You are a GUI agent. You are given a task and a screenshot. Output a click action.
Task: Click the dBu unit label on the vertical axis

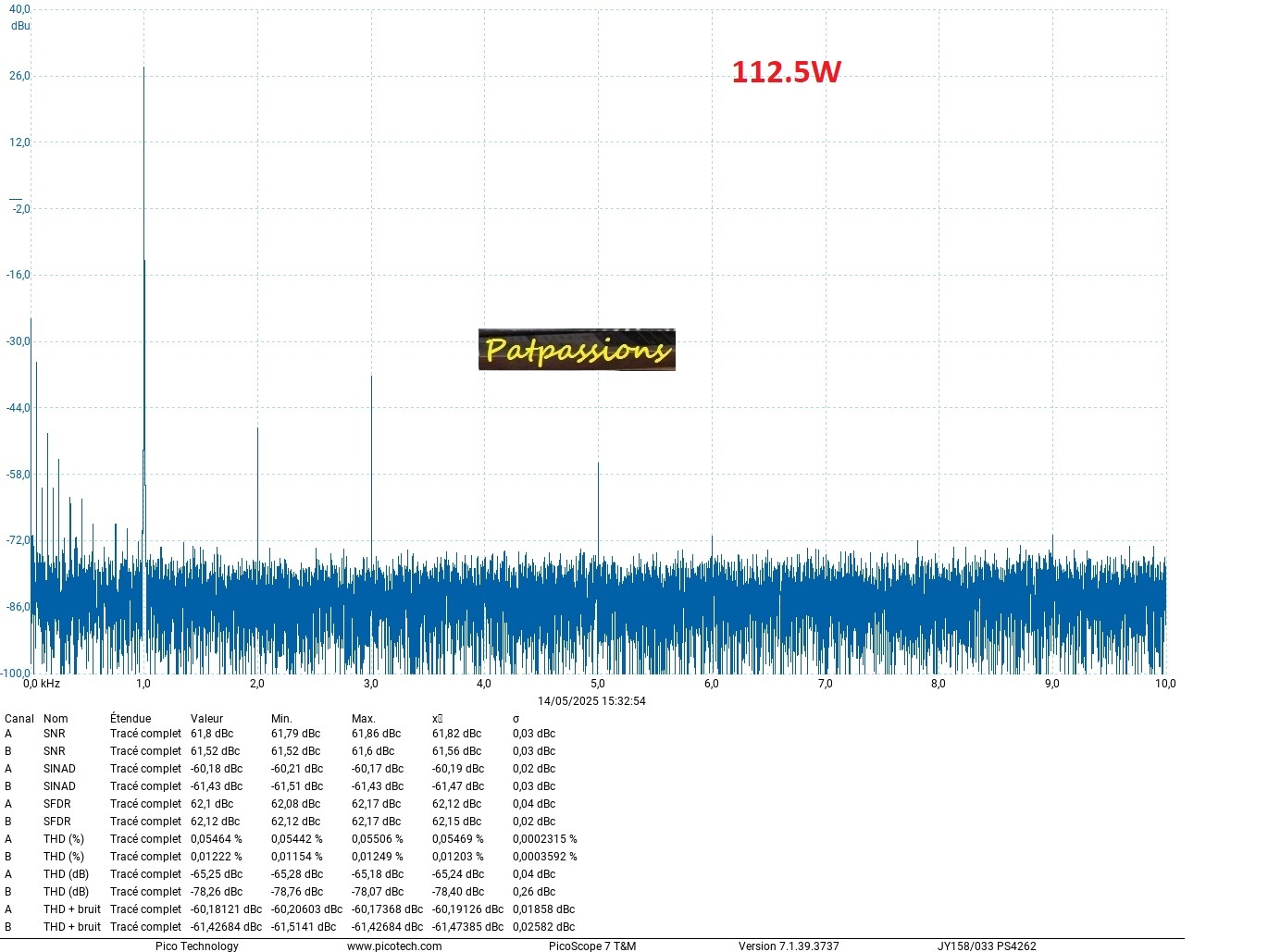pos(20,26)
